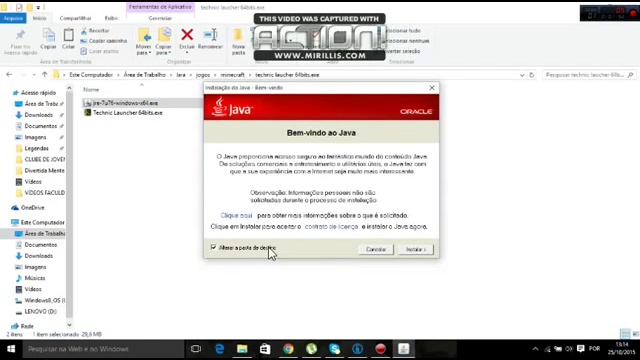Click the Fixar no Acesso rápido pin icon
The height and width of the screenshot is (360, 640).
20,35
